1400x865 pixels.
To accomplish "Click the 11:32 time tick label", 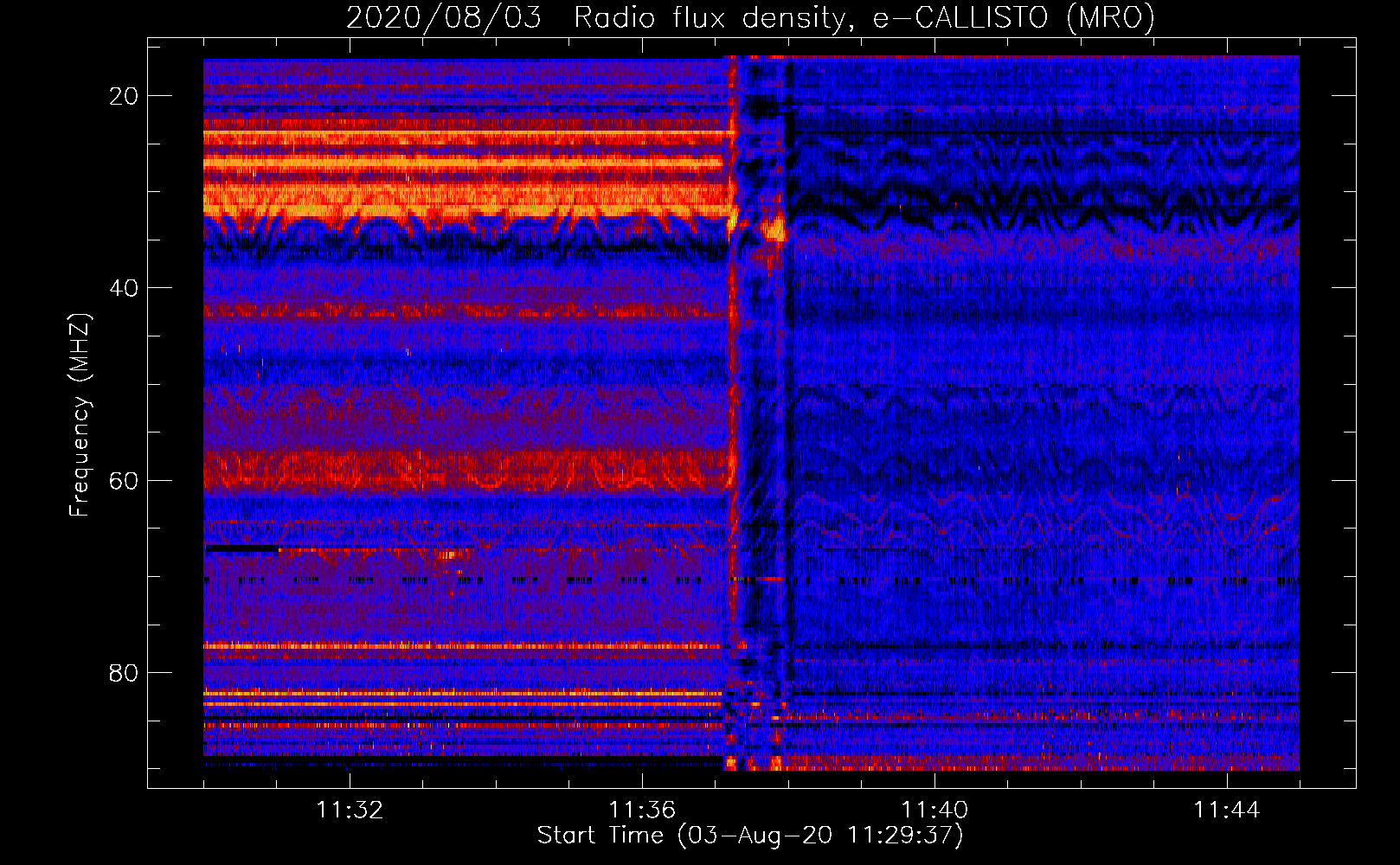I will [350, 810].
